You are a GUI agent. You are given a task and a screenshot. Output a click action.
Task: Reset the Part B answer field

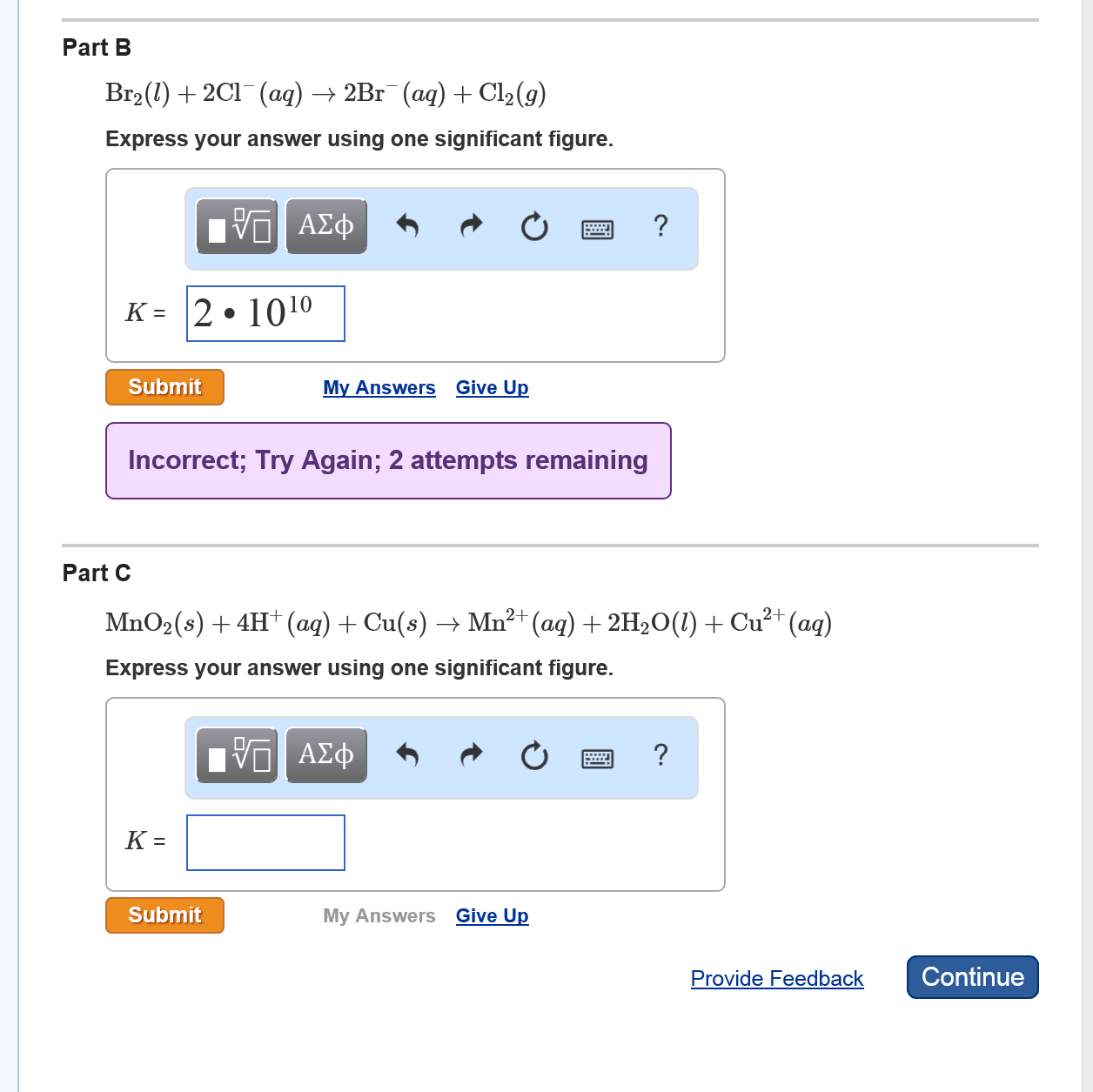click(534, 227)
